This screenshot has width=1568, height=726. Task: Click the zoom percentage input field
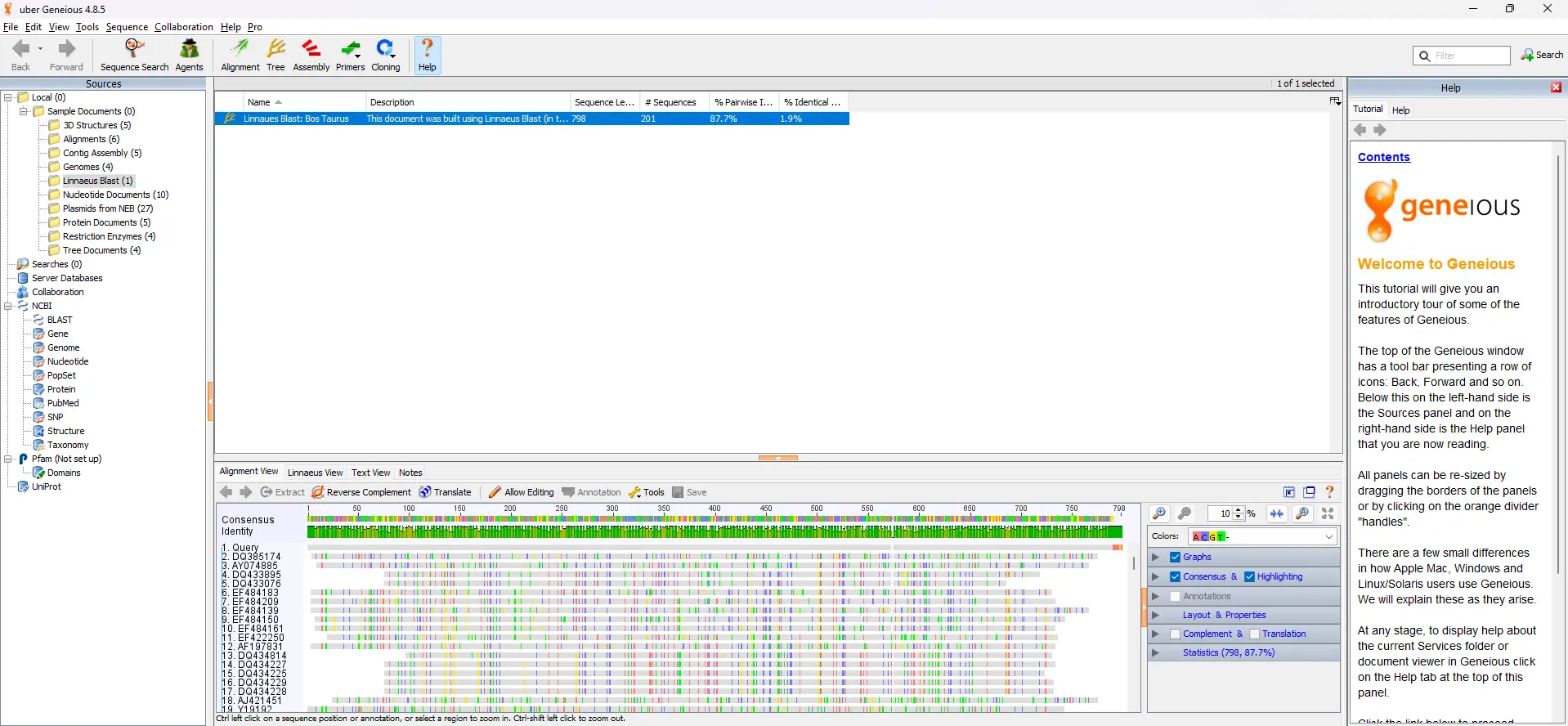[1220, 513]
